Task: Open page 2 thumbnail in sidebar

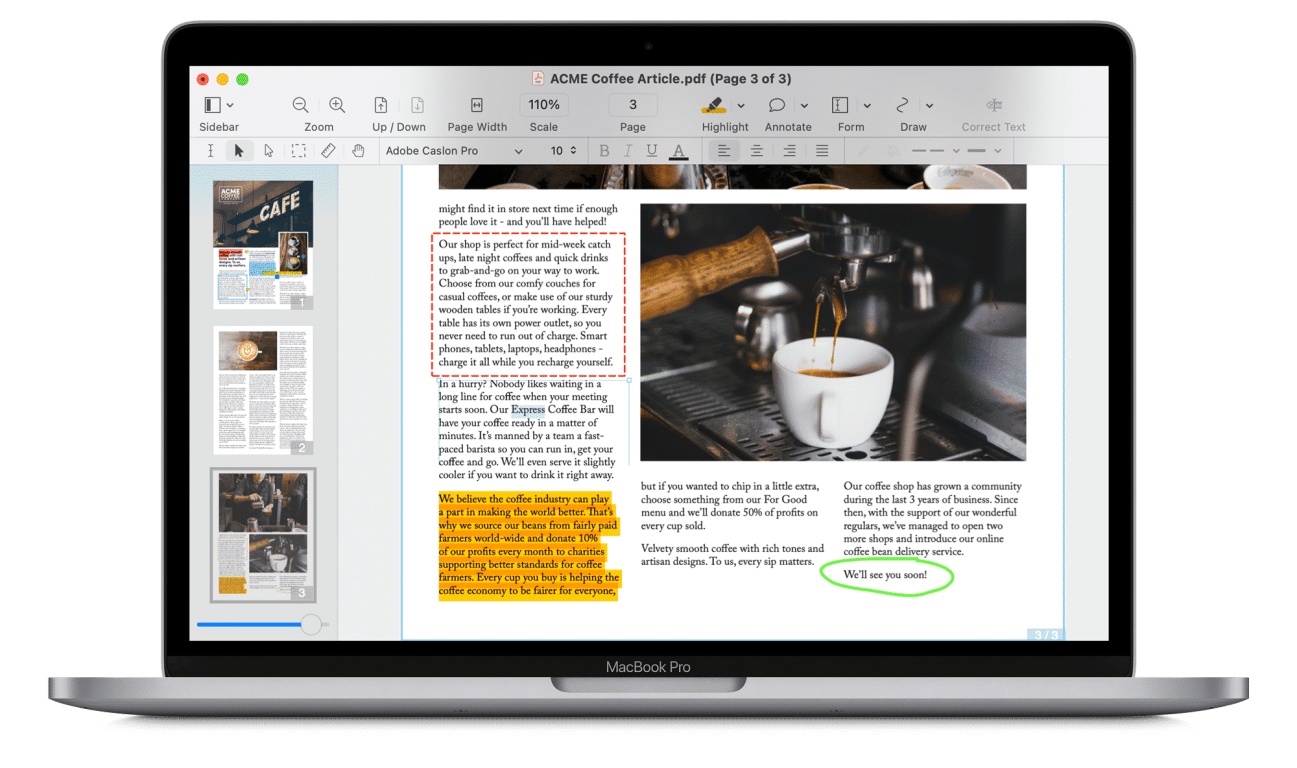Action: click(263, 390)
